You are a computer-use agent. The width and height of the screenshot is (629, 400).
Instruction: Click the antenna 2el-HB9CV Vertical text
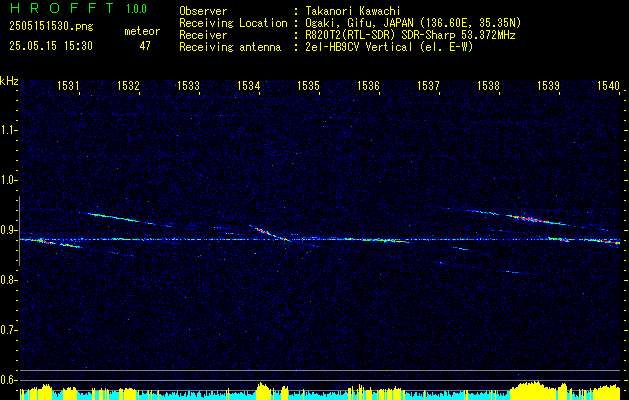click(x=359, y=47)
